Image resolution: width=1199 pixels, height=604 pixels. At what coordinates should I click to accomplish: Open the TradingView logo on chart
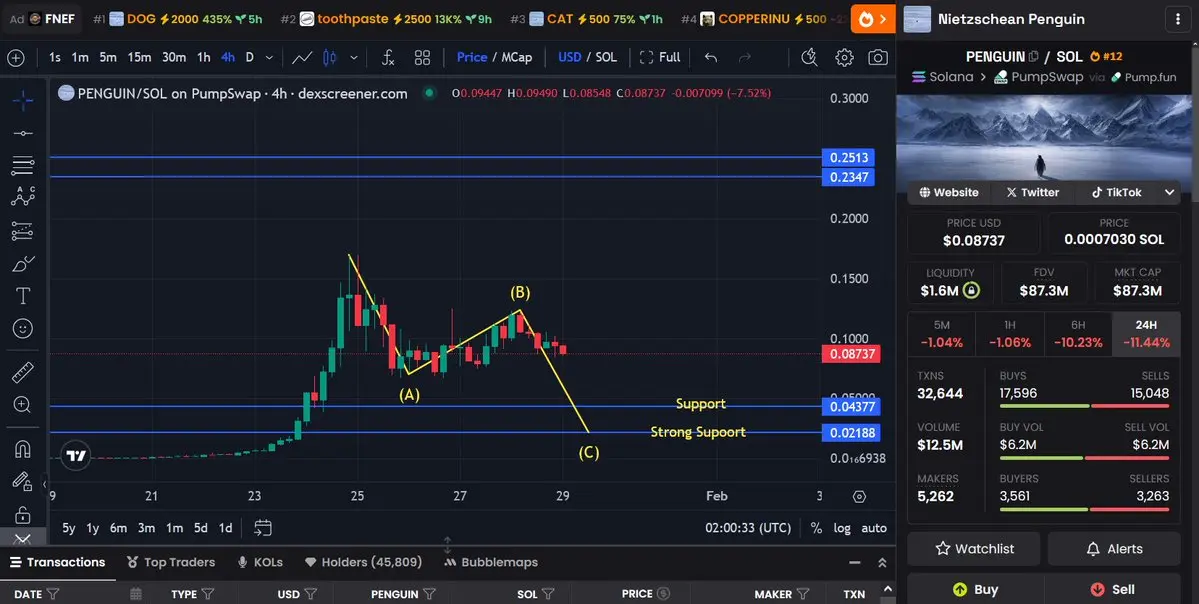76,456
